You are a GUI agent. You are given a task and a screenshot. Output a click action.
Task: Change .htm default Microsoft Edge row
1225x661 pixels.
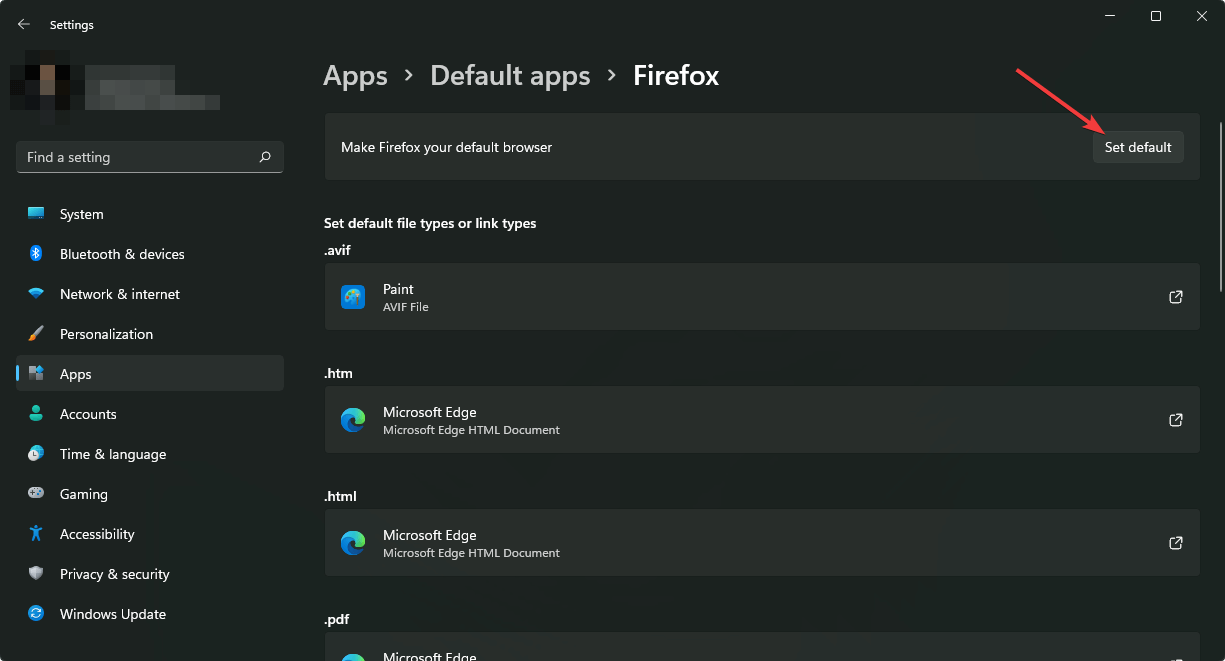762,420
